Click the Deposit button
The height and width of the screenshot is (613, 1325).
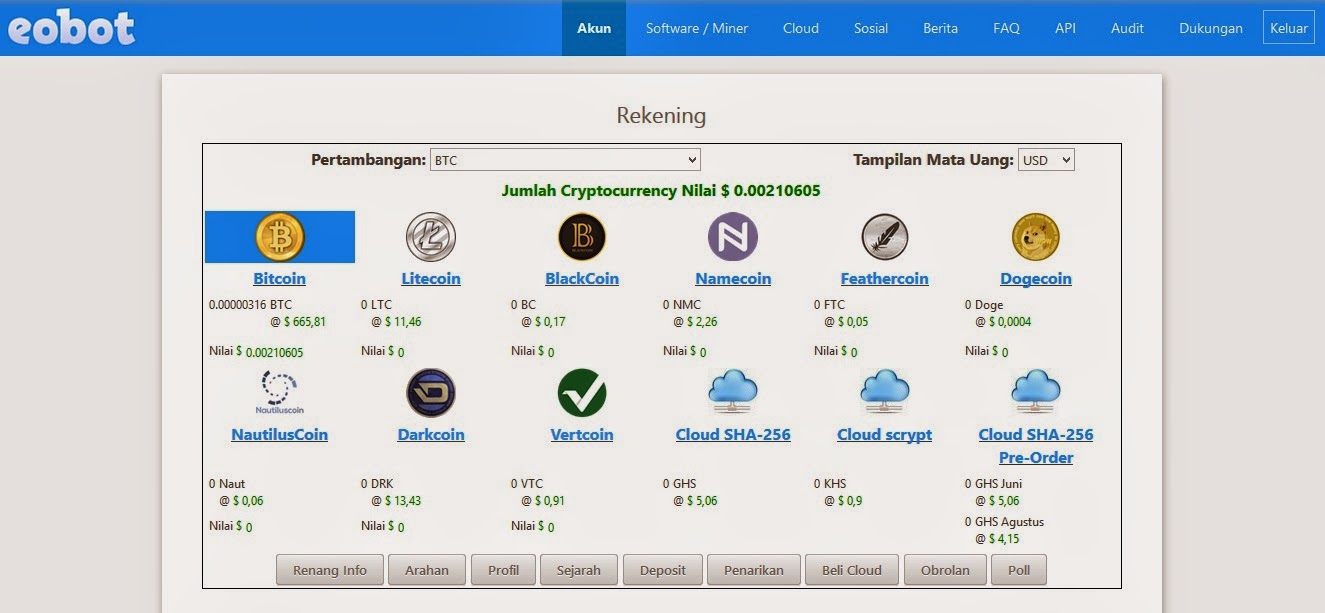(663, 570)
